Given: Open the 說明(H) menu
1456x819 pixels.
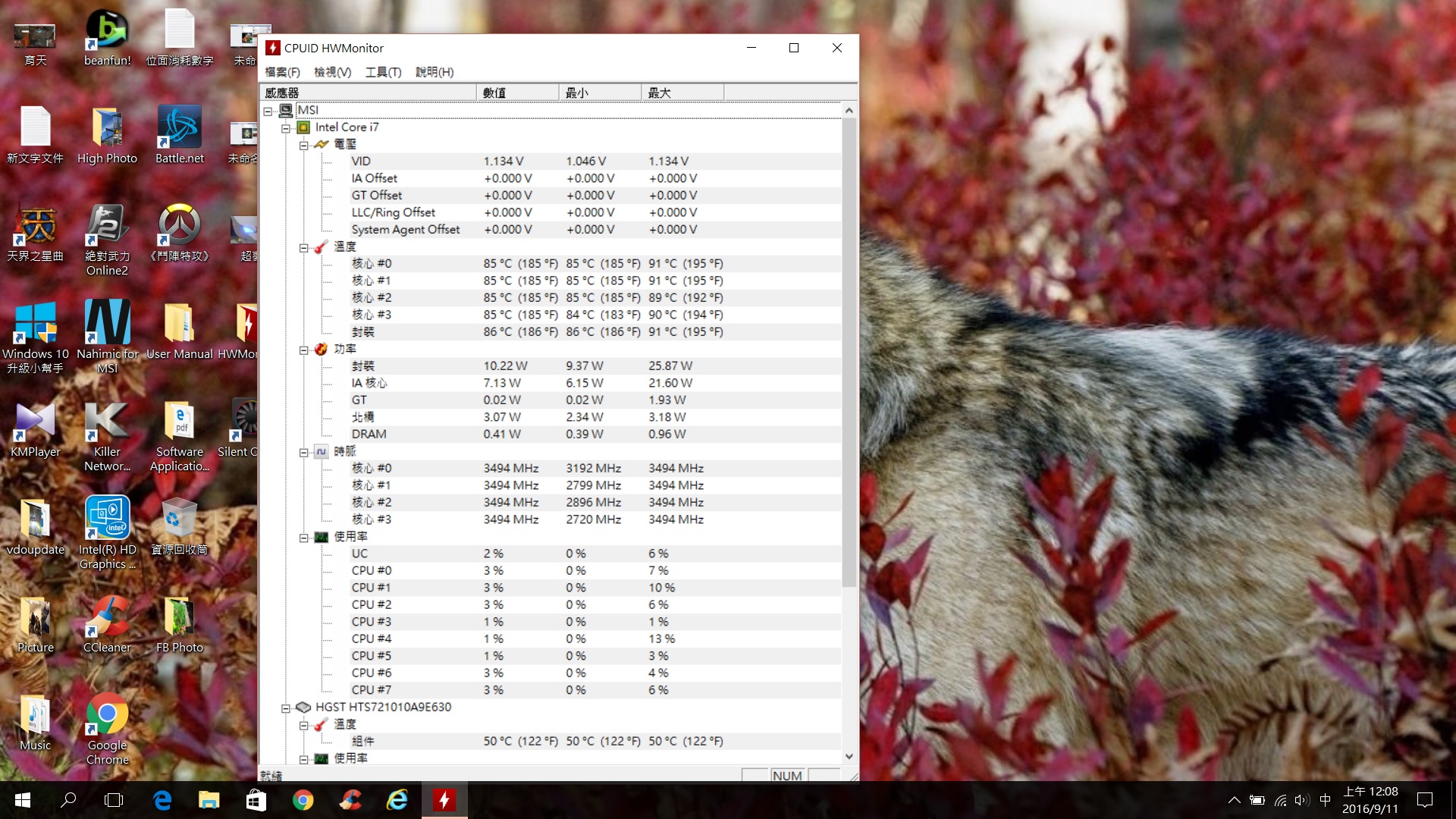Looking at the screenshot, I should pyautogui.click(x=435, y=72).
